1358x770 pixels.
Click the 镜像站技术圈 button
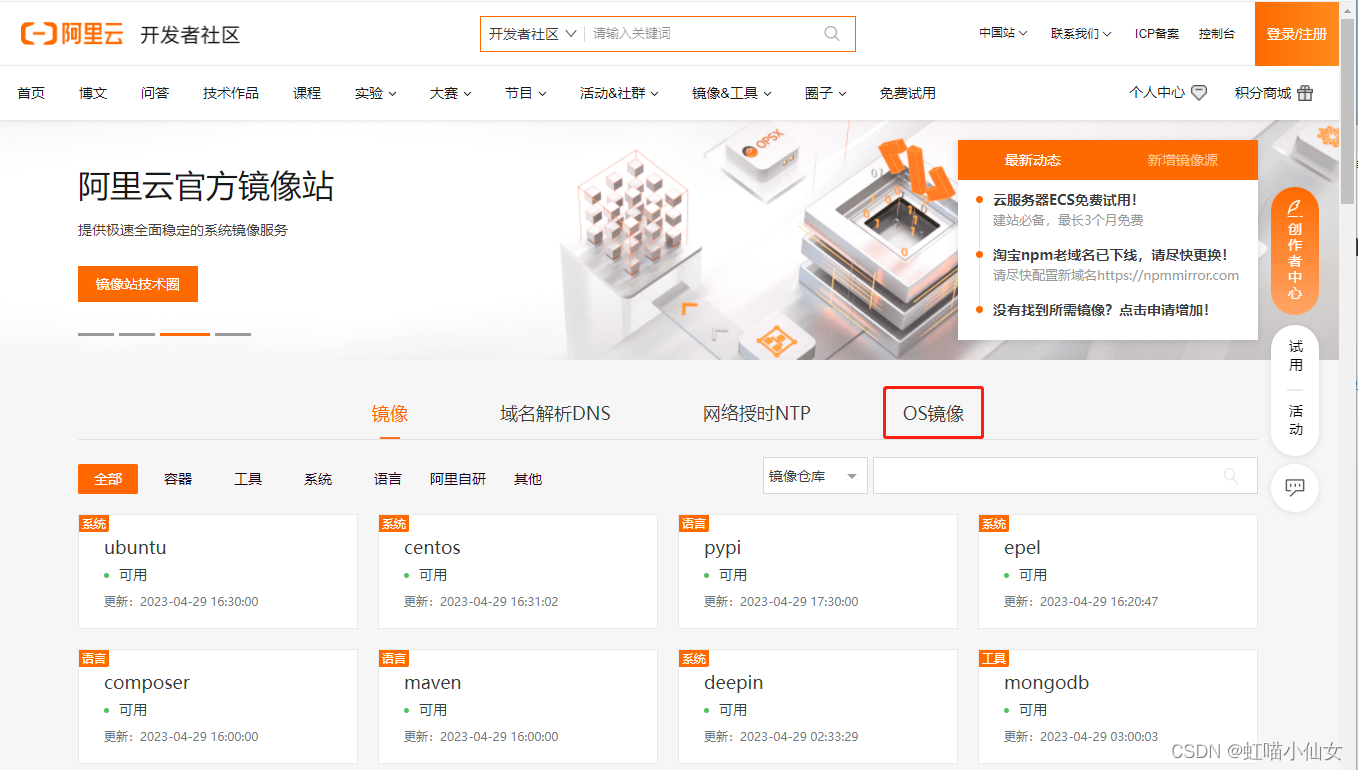pos(138,284)
